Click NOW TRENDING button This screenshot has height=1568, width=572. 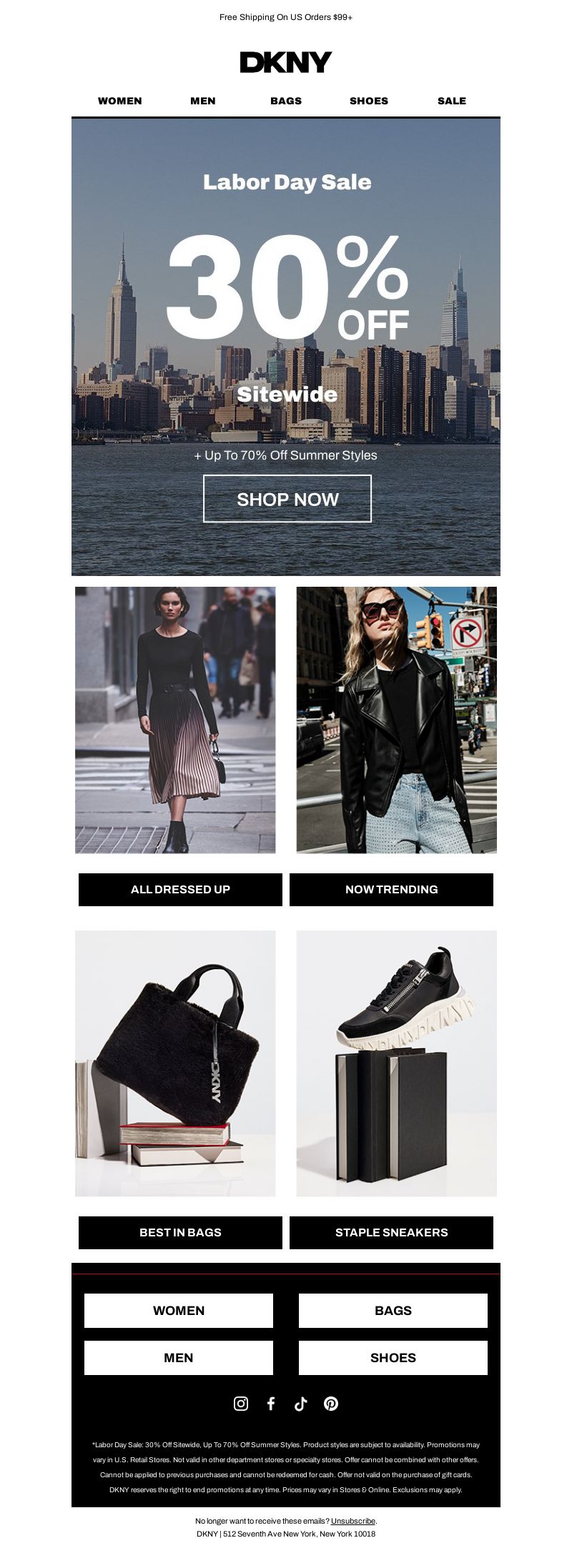(391, 889)
